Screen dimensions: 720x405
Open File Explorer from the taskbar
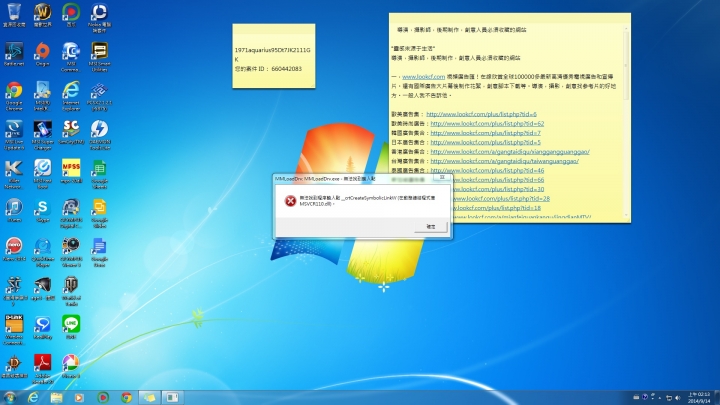coord(56,398)
